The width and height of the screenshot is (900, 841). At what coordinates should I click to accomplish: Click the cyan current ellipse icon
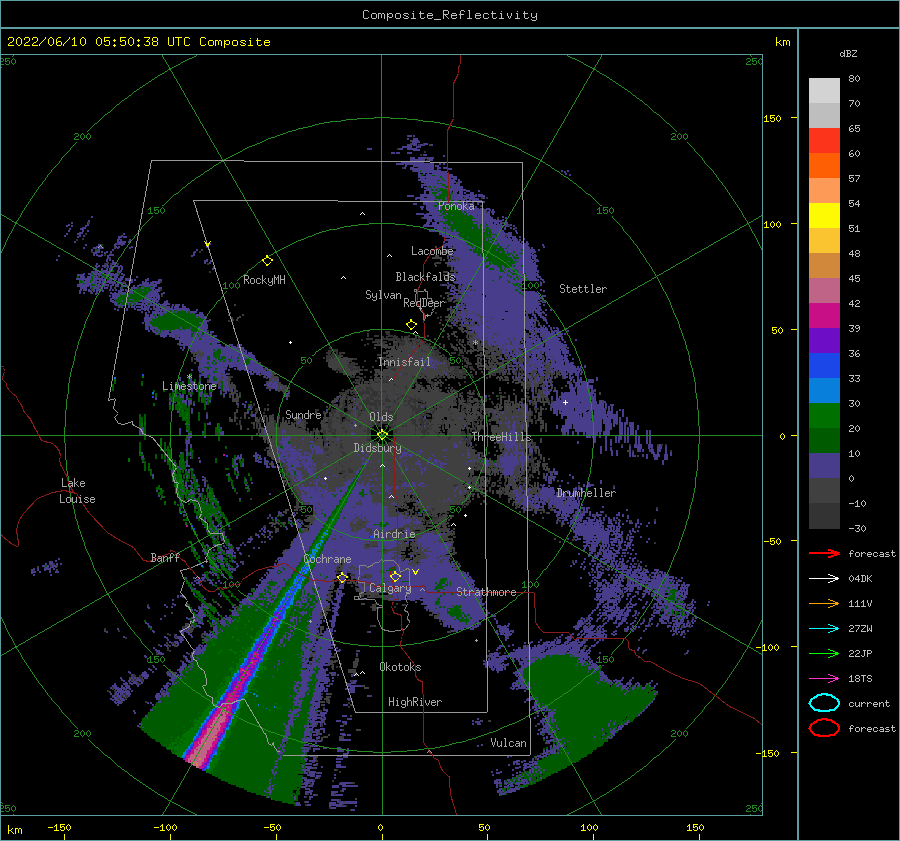(x=824, y=703)
